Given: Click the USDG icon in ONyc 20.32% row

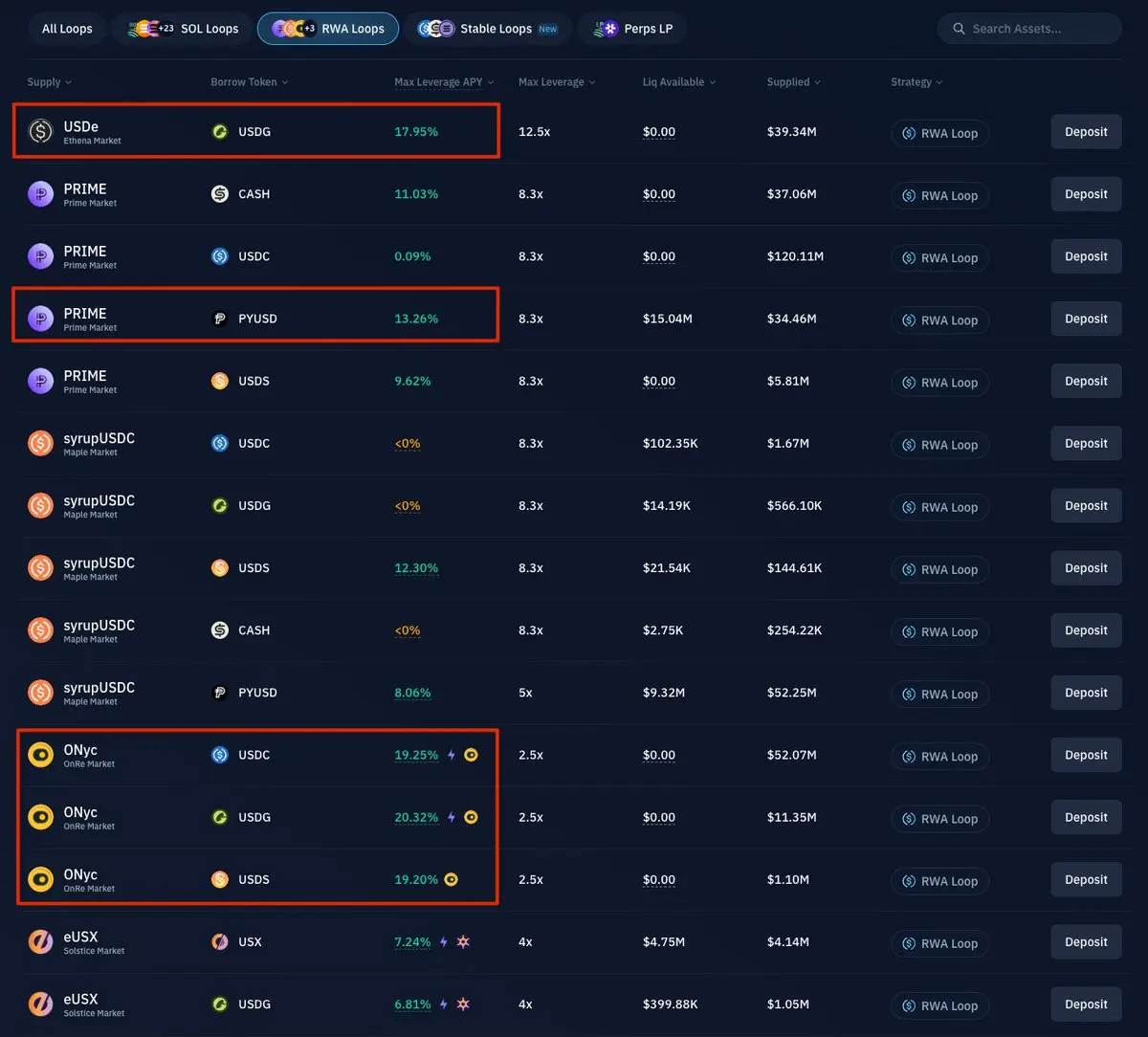Looking at the screenshot, I should [x=220, y=817].
